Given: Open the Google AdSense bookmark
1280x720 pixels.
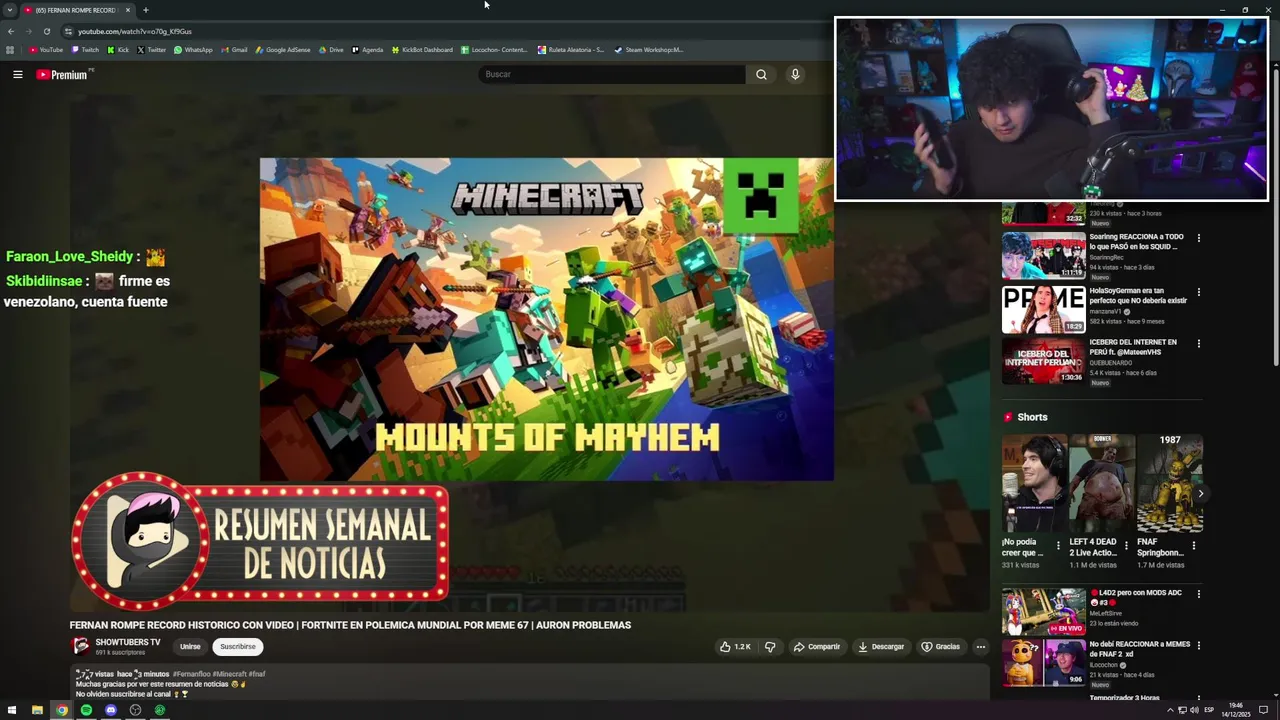Looking at the screenshot, I should 283,50.
